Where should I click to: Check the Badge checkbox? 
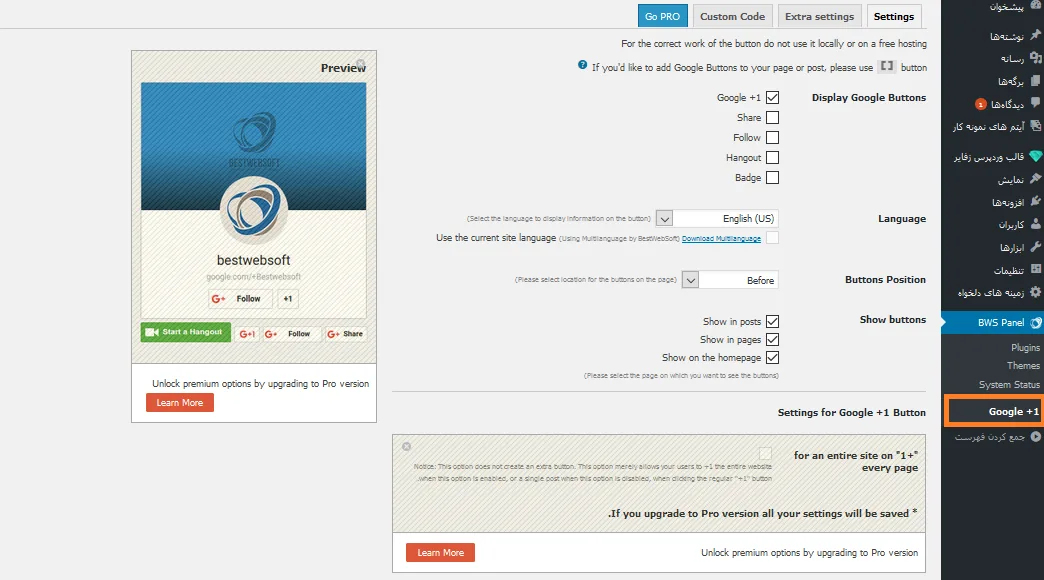click(x=772, y=177)
